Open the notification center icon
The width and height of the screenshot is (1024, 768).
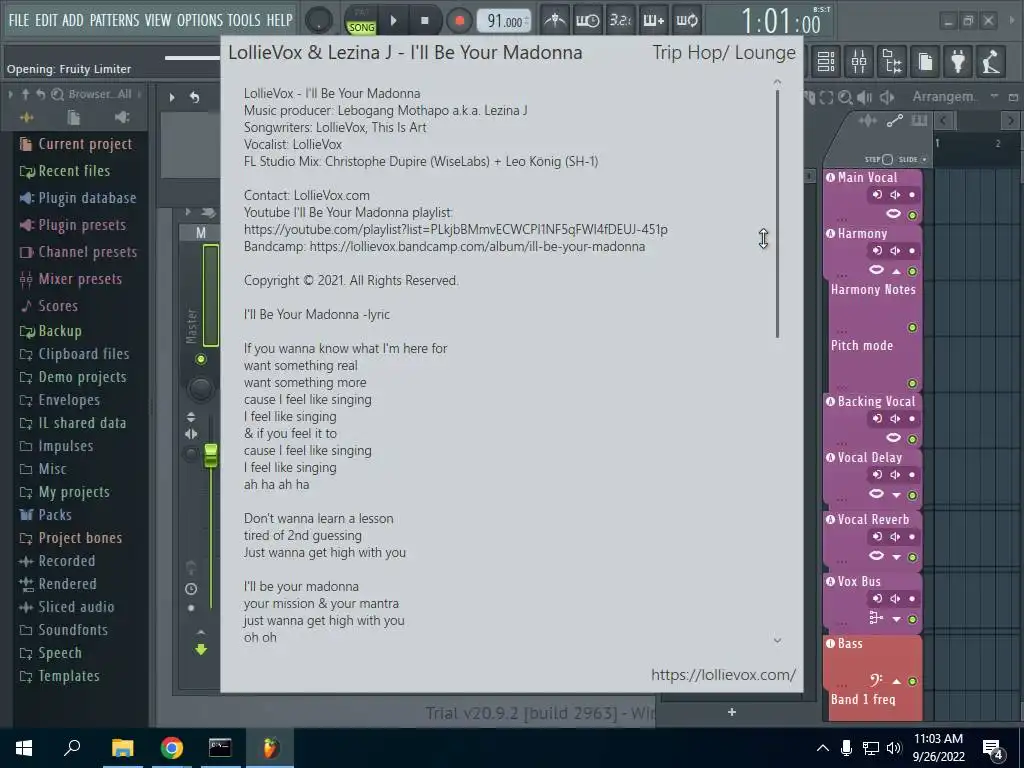(x=993, y=749)
